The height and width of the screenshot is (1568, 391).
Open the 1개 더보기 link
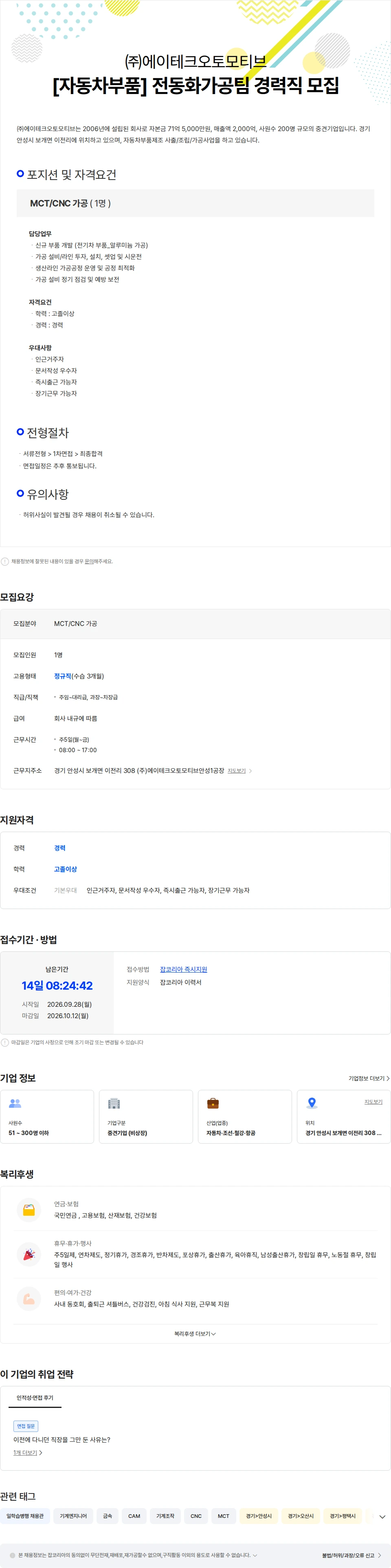(27, 1452)
